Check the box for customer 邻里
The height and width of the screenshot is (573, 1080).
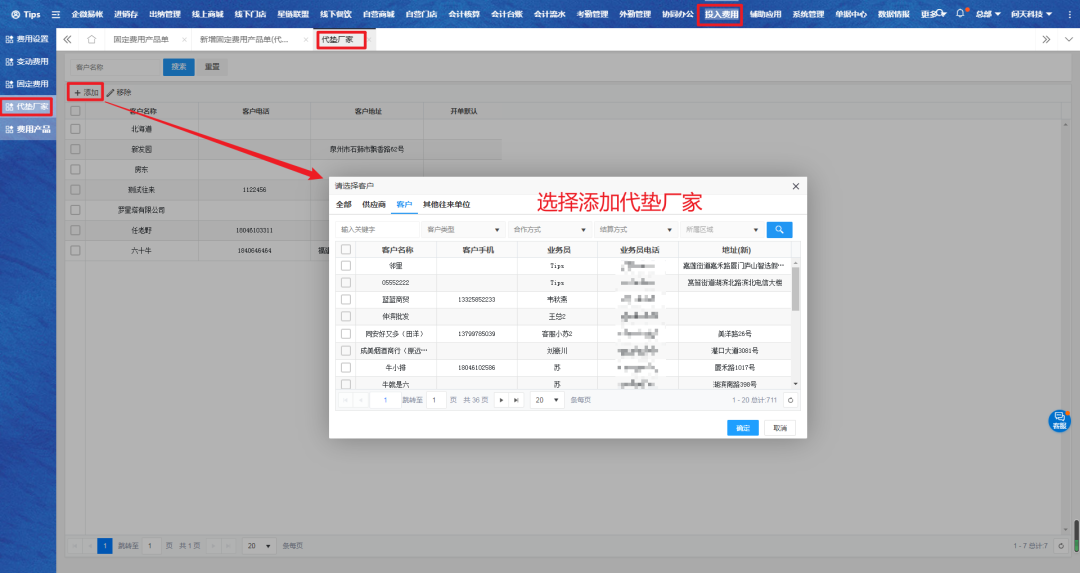pos(346,266)
